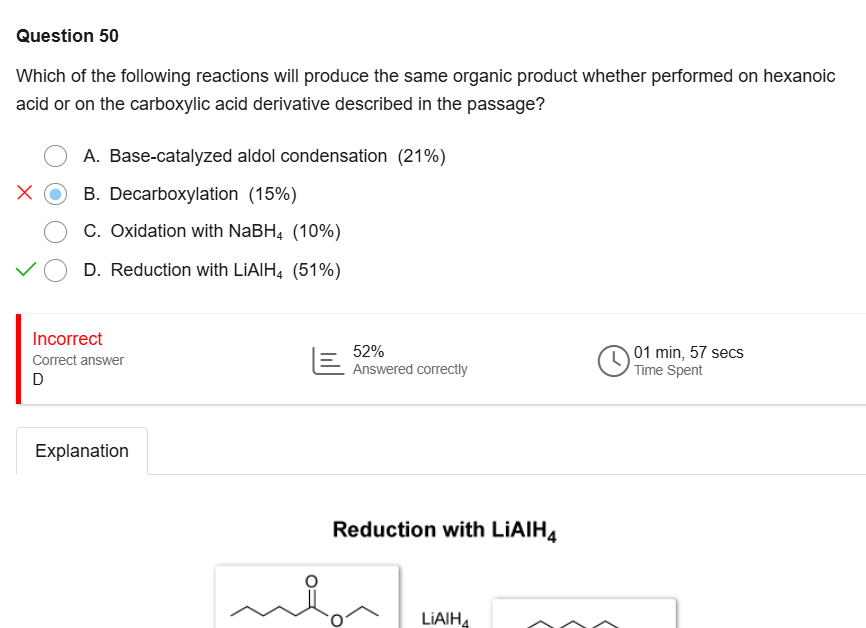
Task: Click the 'Correct answer D' text
Action: 78,369
